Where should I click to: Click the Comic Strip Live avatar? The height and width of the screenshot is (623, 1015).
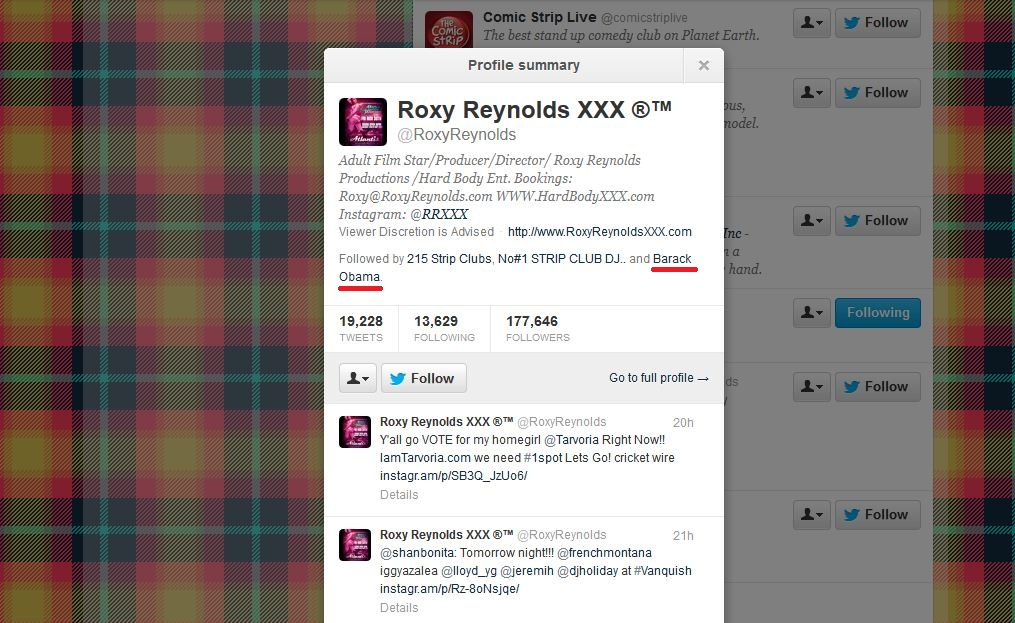(x=449, y=29)
